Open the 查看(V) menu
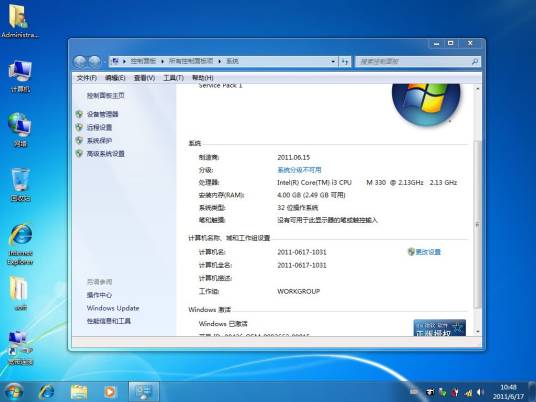Screen dimensions: 536x402 tap(144, 78)
